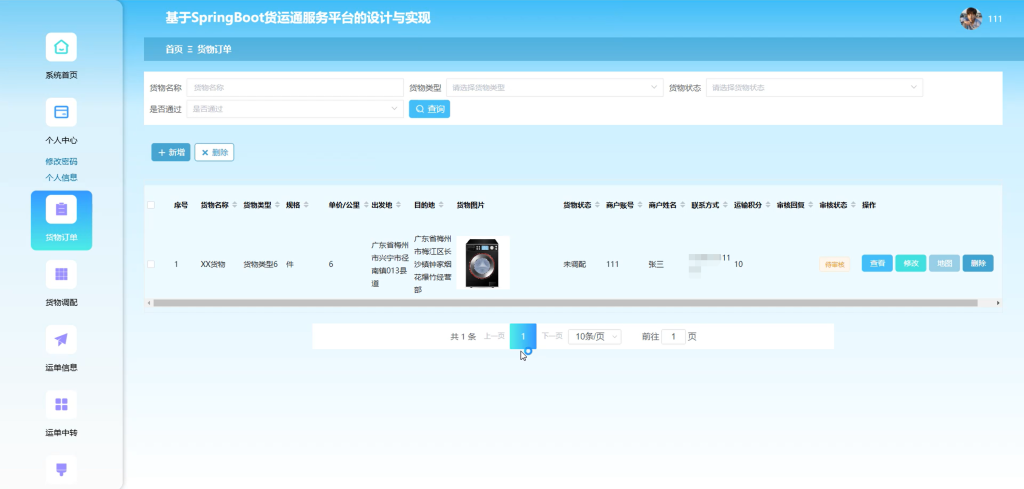Sort by 运输积分 column arrows
This screenshot has width=1024, height=489.
(767, 205)
